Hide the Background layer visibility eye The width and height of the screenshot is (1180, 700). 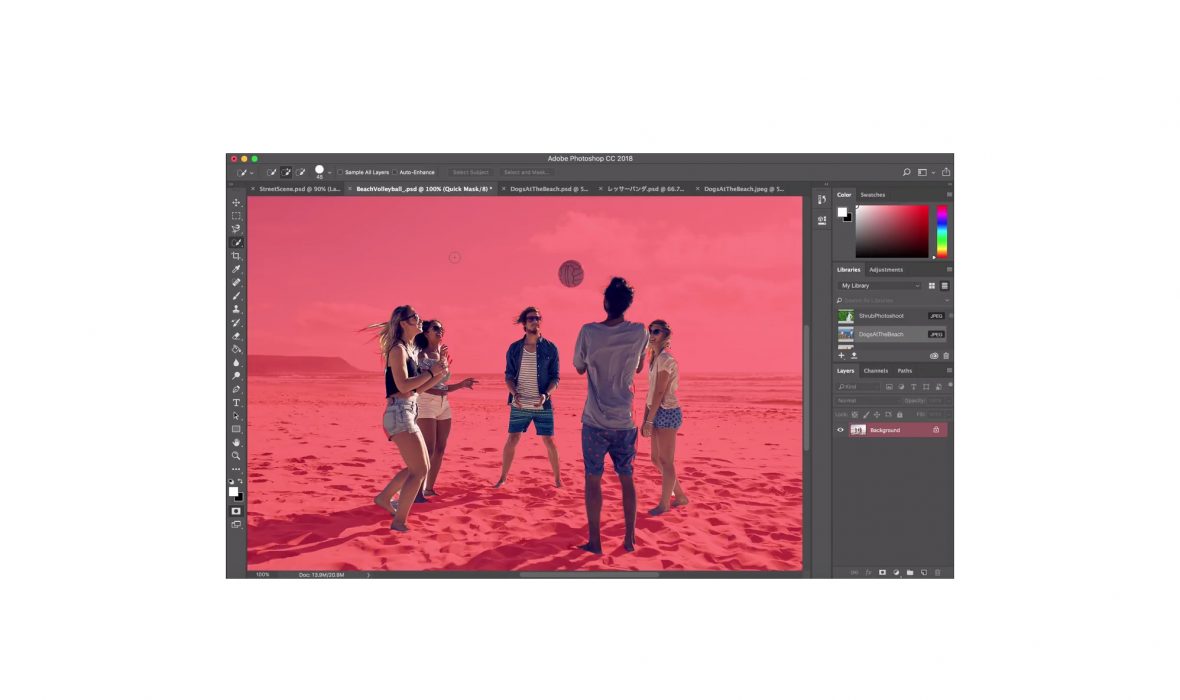(x=840, y=430)
